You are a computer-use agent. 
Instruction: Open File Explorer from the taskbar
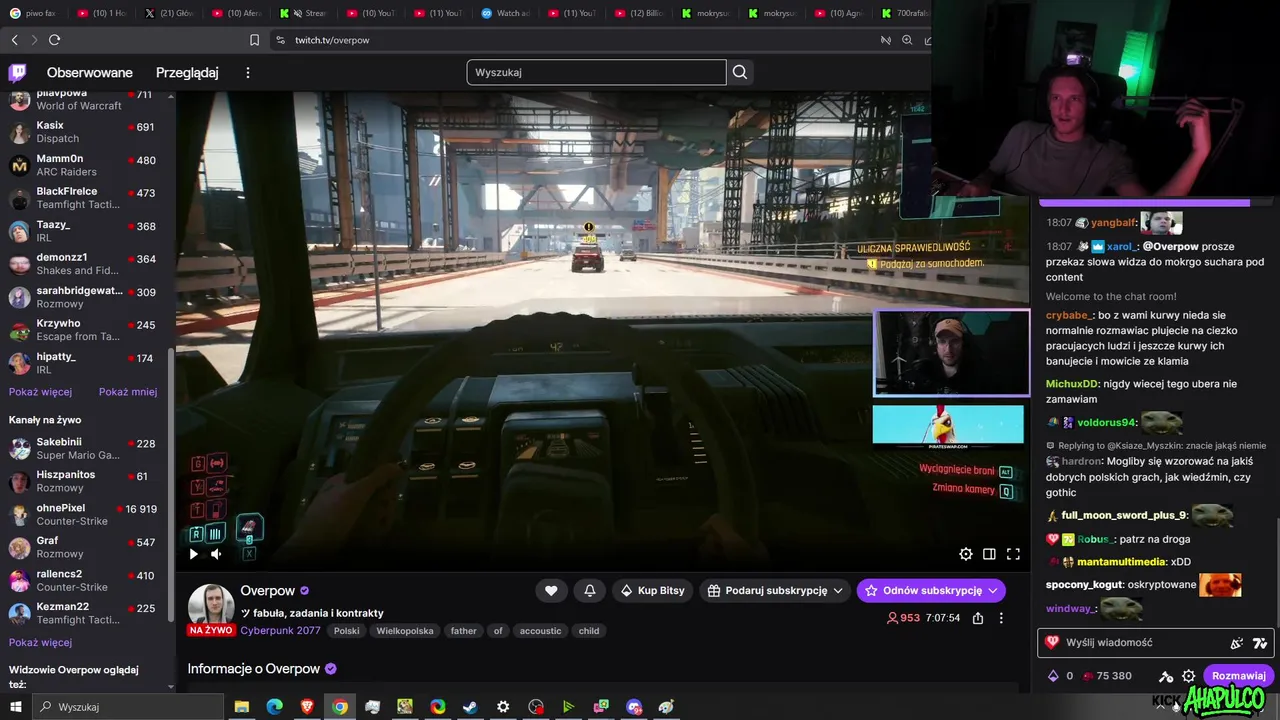point(242,707)
